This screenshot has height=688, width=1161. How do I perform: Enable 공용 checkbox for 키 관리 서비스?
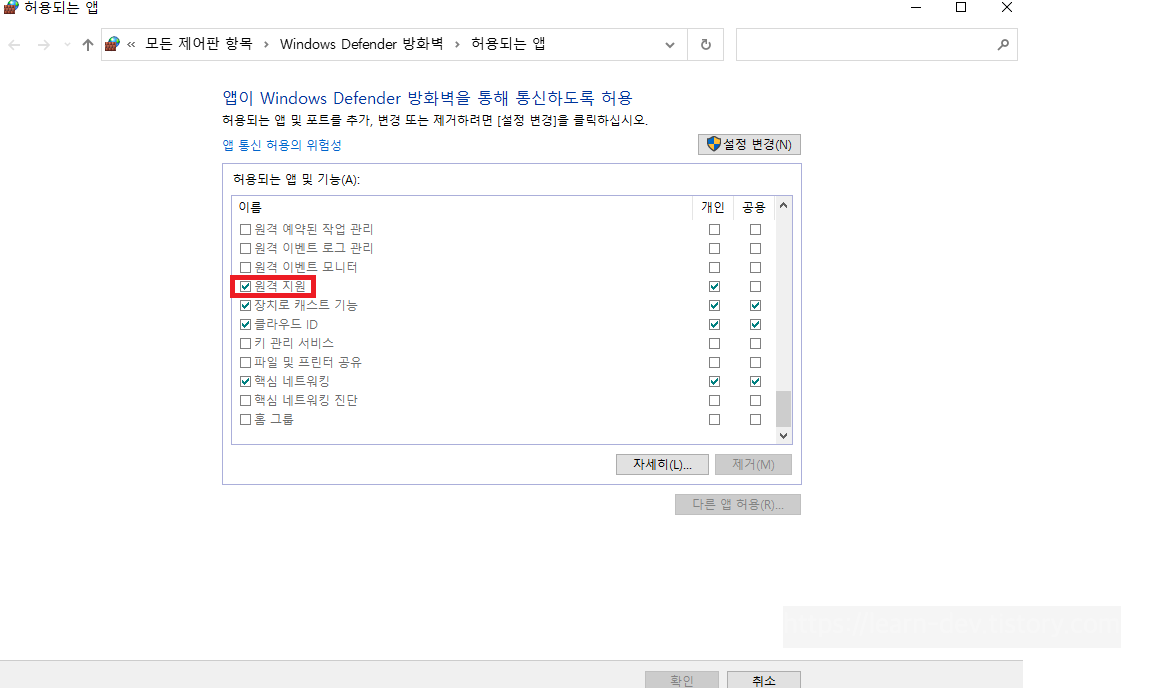[755, 344]
